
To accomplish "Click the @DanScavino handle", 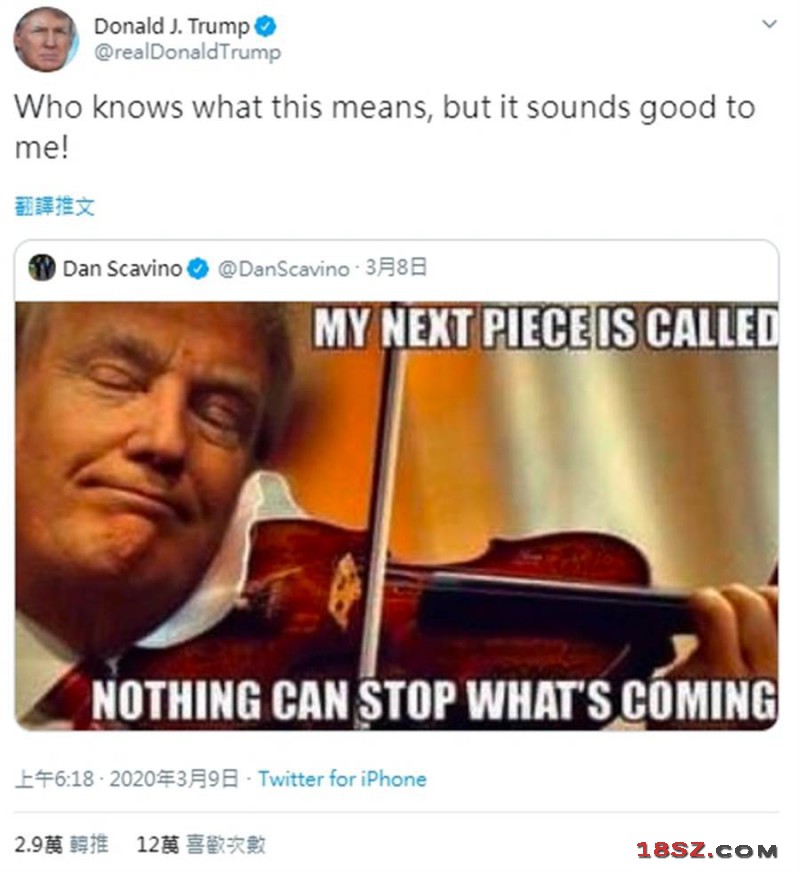I will click(283, 268).
